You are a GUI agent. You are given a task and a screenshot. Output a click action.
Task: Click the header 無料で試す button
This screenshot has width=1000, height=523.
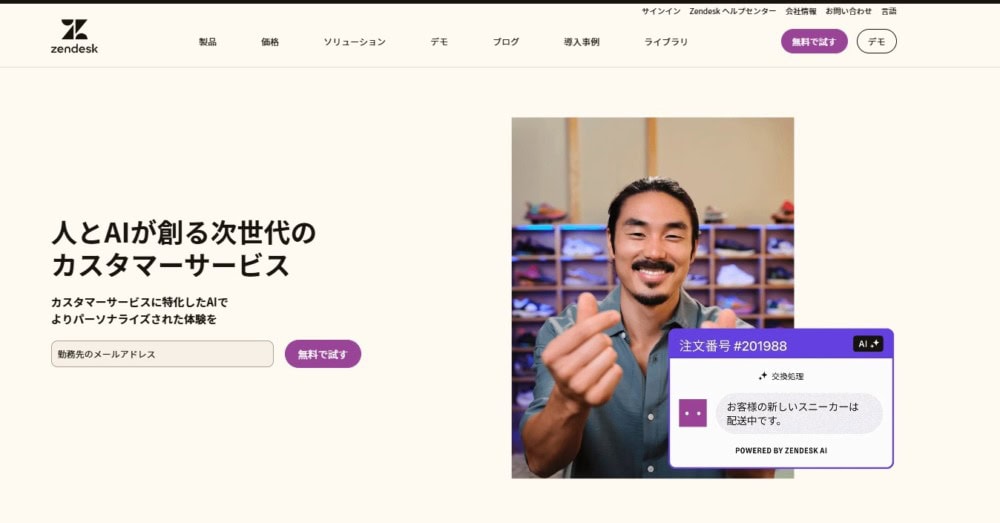tap(814, 41)
